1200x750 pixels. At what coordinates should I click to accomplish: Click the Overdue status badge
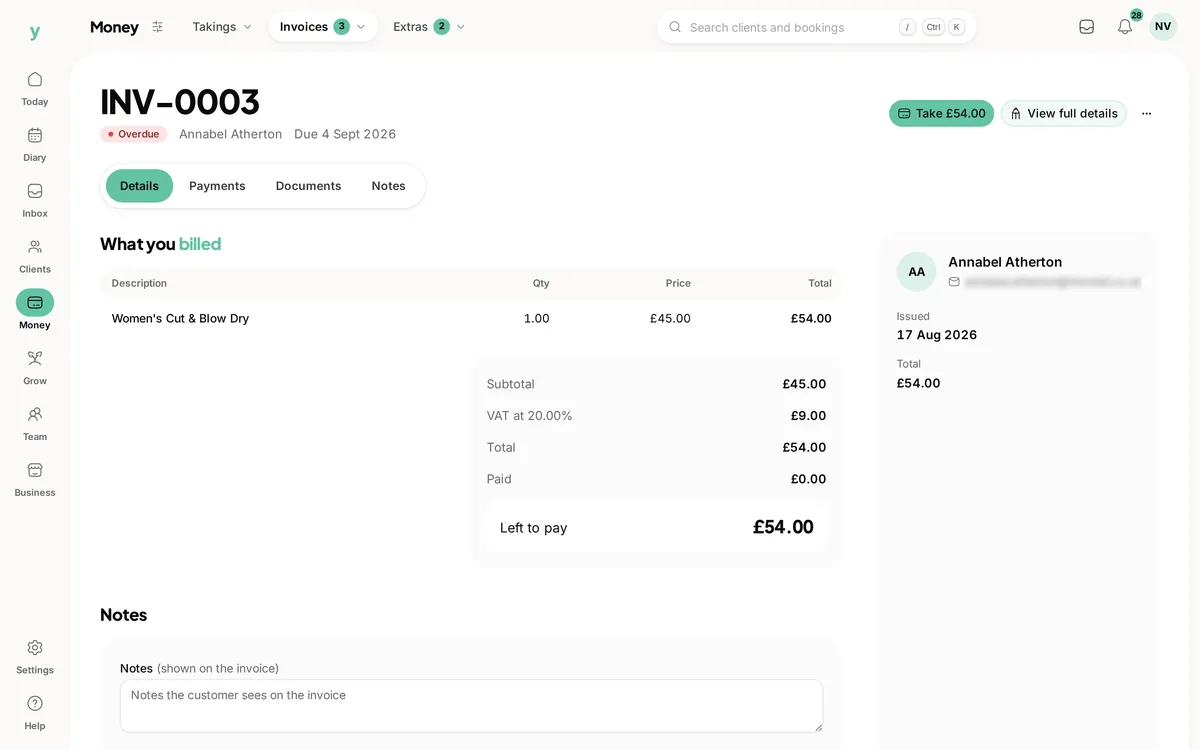click(x=133, y=134)
